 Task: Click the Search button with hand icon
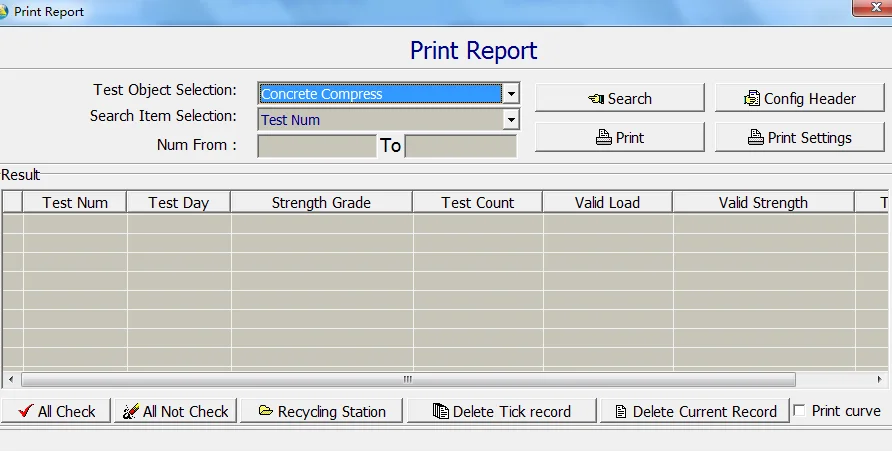pyautogui.click(x=619, y=98)
